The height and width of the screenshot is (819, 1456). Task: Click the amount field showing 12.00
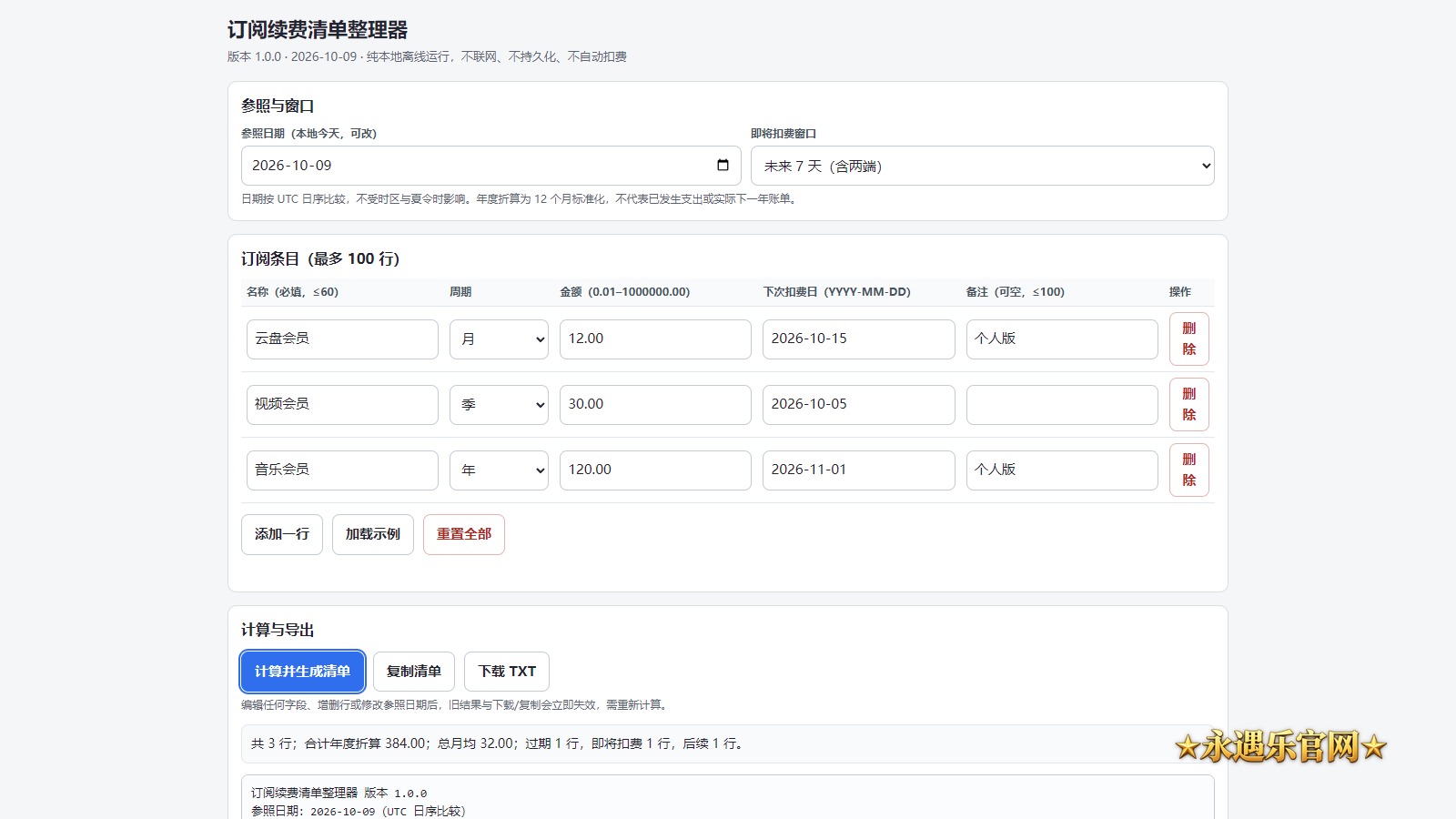655,339
